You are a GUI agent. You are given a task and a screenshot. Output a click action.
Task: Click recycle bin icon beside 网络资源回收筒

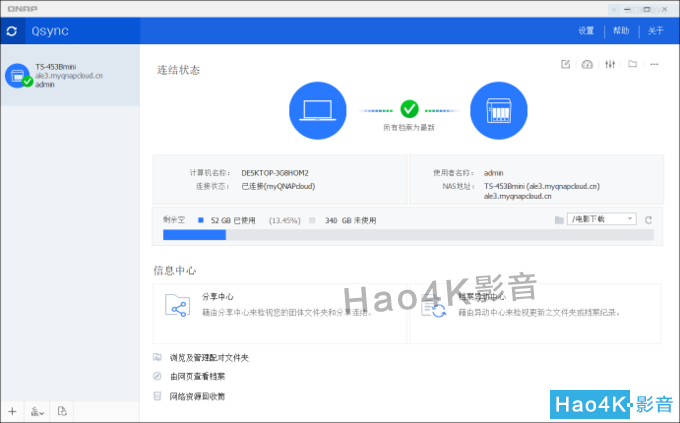pyautogui.click(x=157, y=396)
